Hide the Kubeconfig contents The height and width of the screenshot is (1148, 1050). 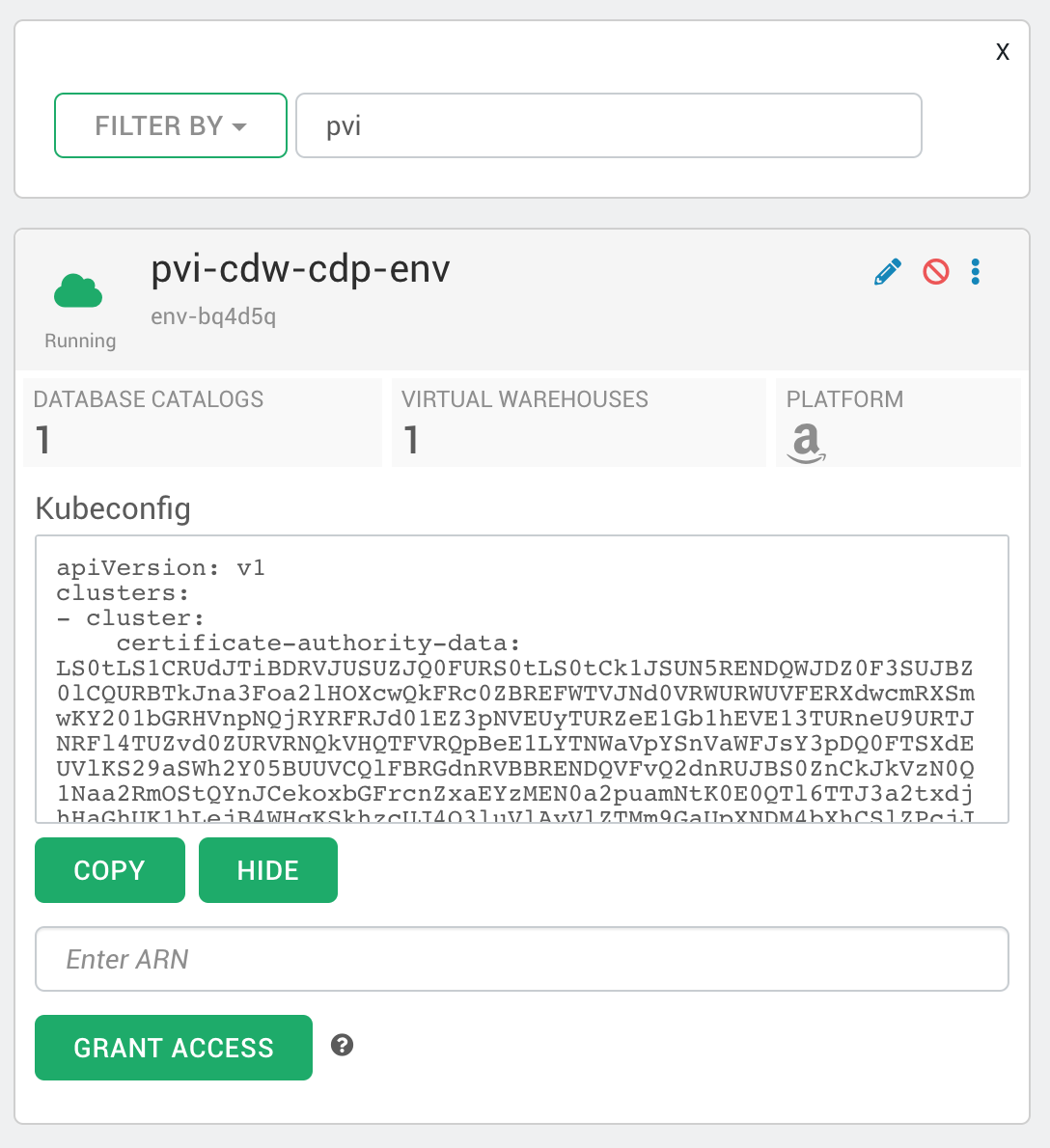267,869
